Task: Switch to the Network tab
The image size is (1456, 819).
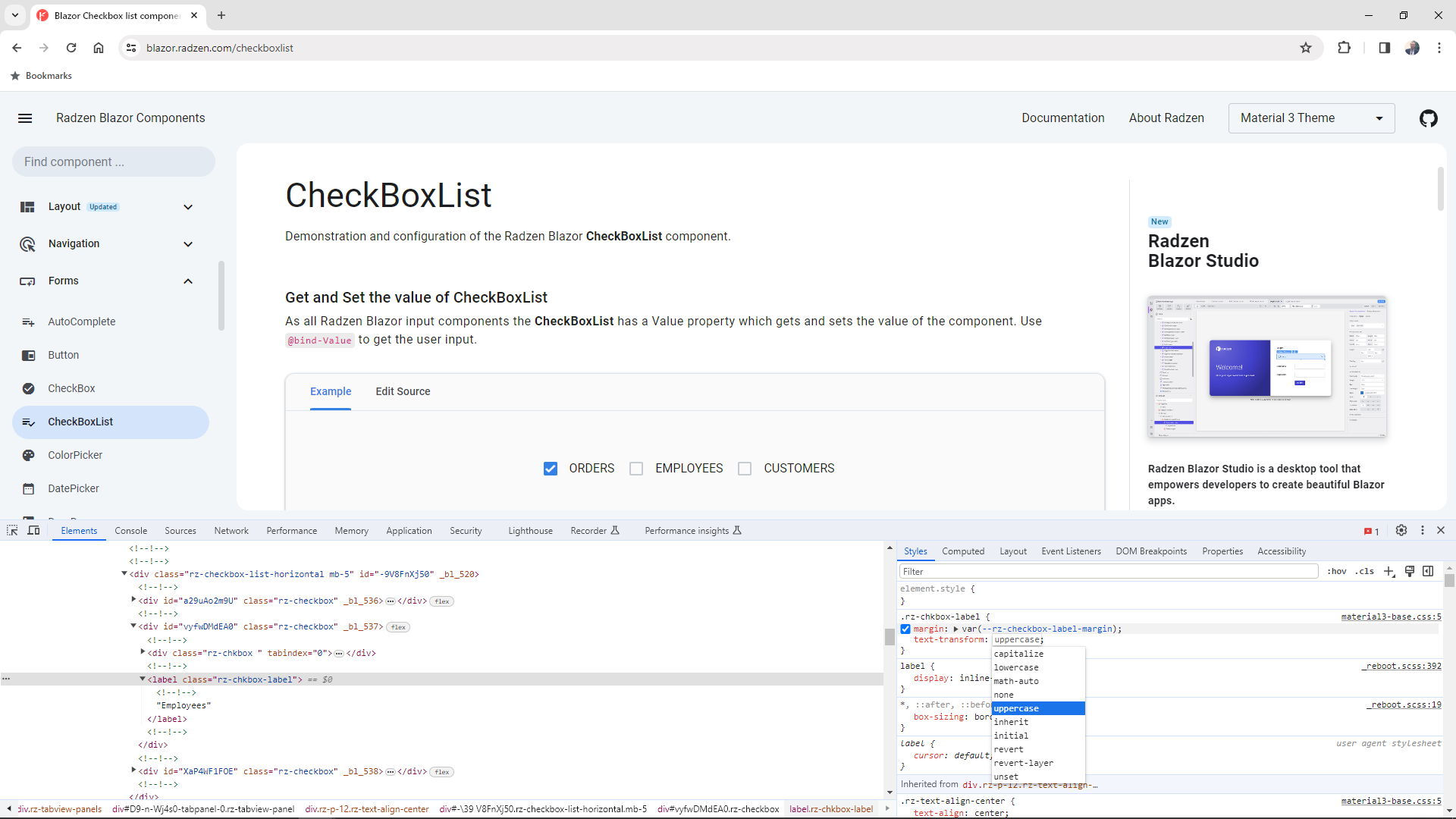Action: (x=231, y=531)
